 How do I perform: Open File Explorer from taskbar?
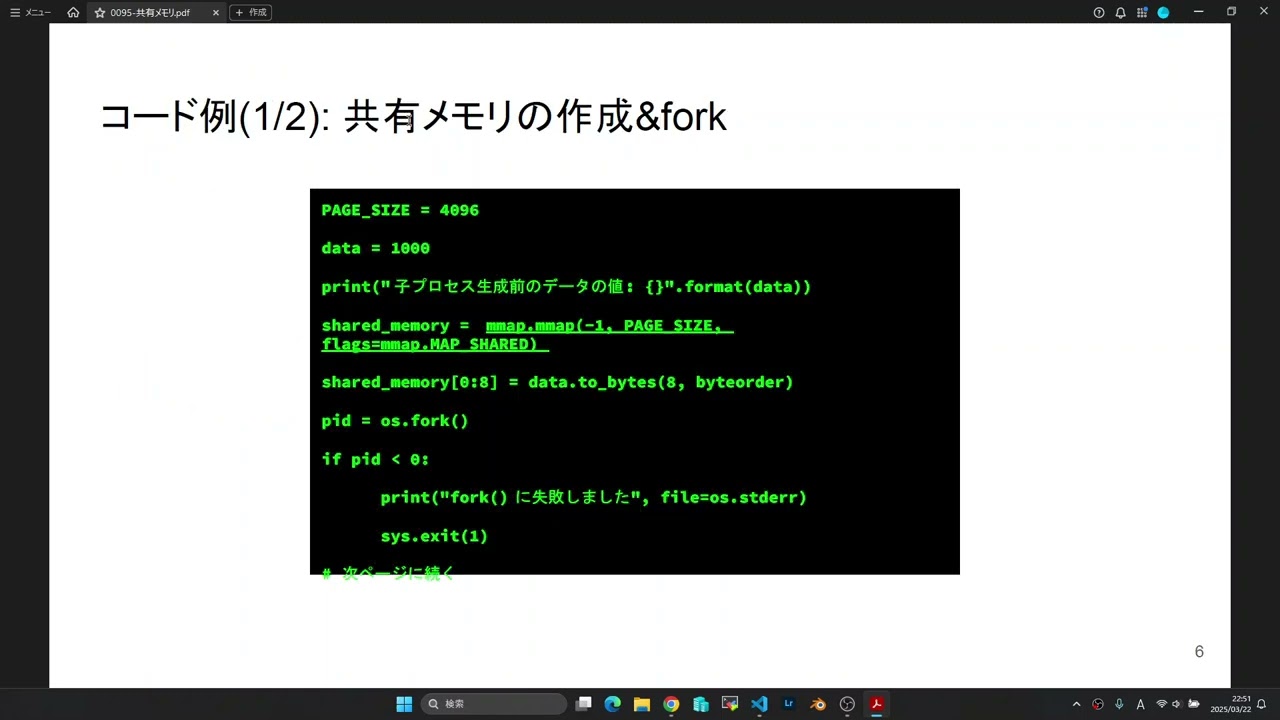click(x=642, y=704)
